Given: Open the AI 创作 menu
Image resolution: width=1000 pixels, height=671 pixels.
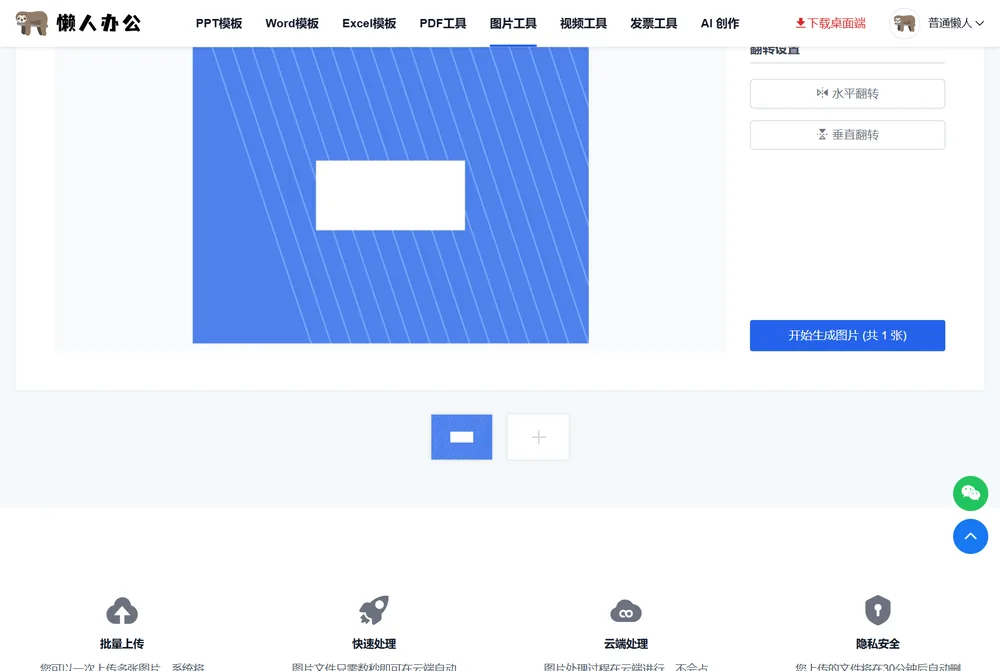Looking at the screenshot, I should click(x=720, y=24).
